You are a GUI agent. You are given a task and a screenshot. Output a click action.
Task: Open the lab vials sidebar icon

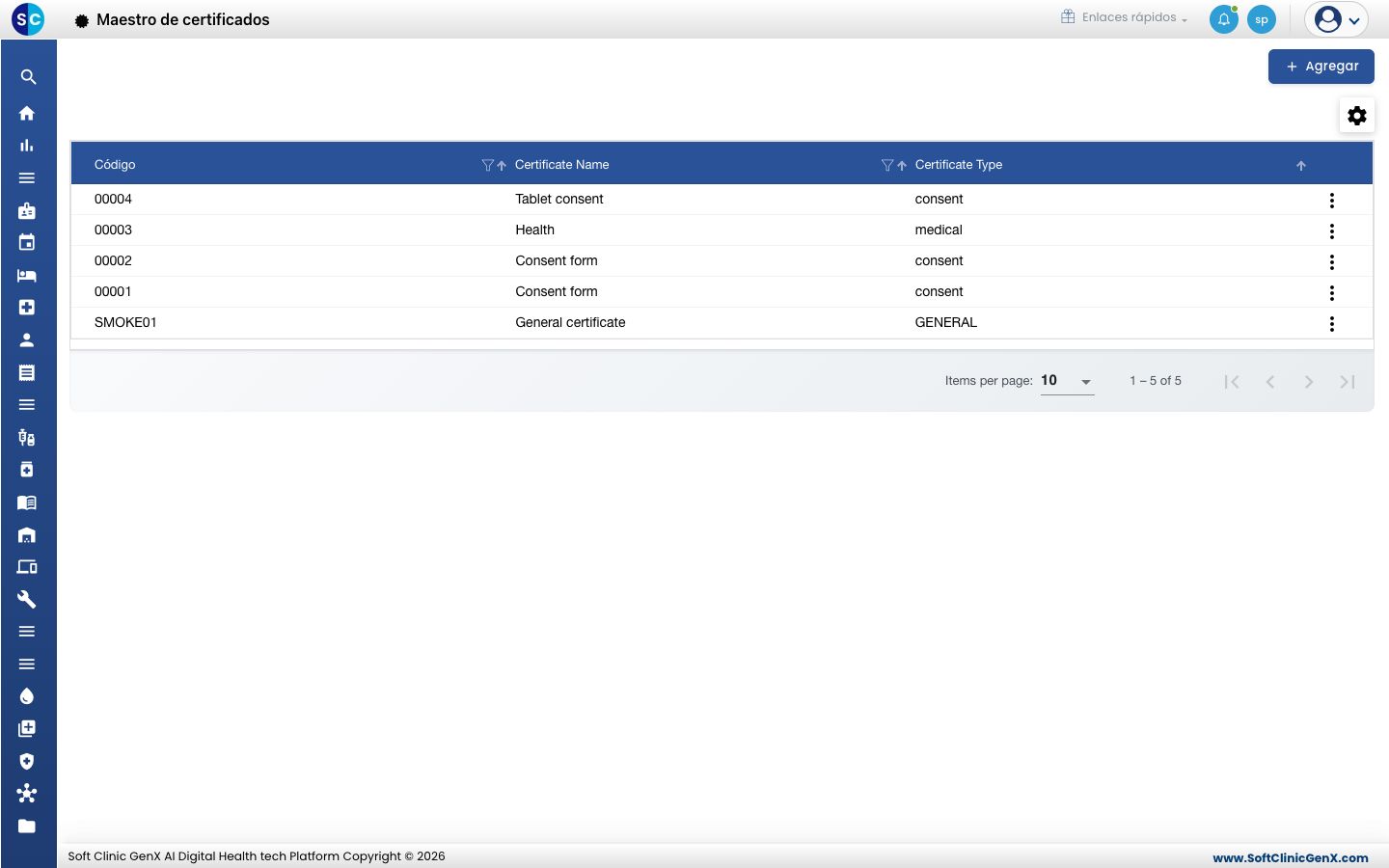coord(27,438)
